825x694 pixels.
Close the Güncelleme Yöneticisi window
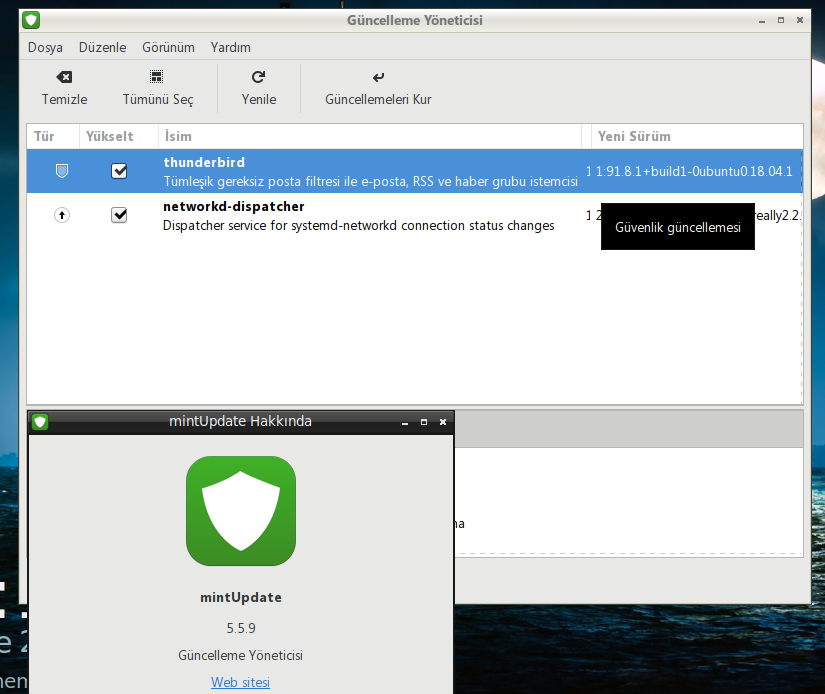click(x=800, y=21)
